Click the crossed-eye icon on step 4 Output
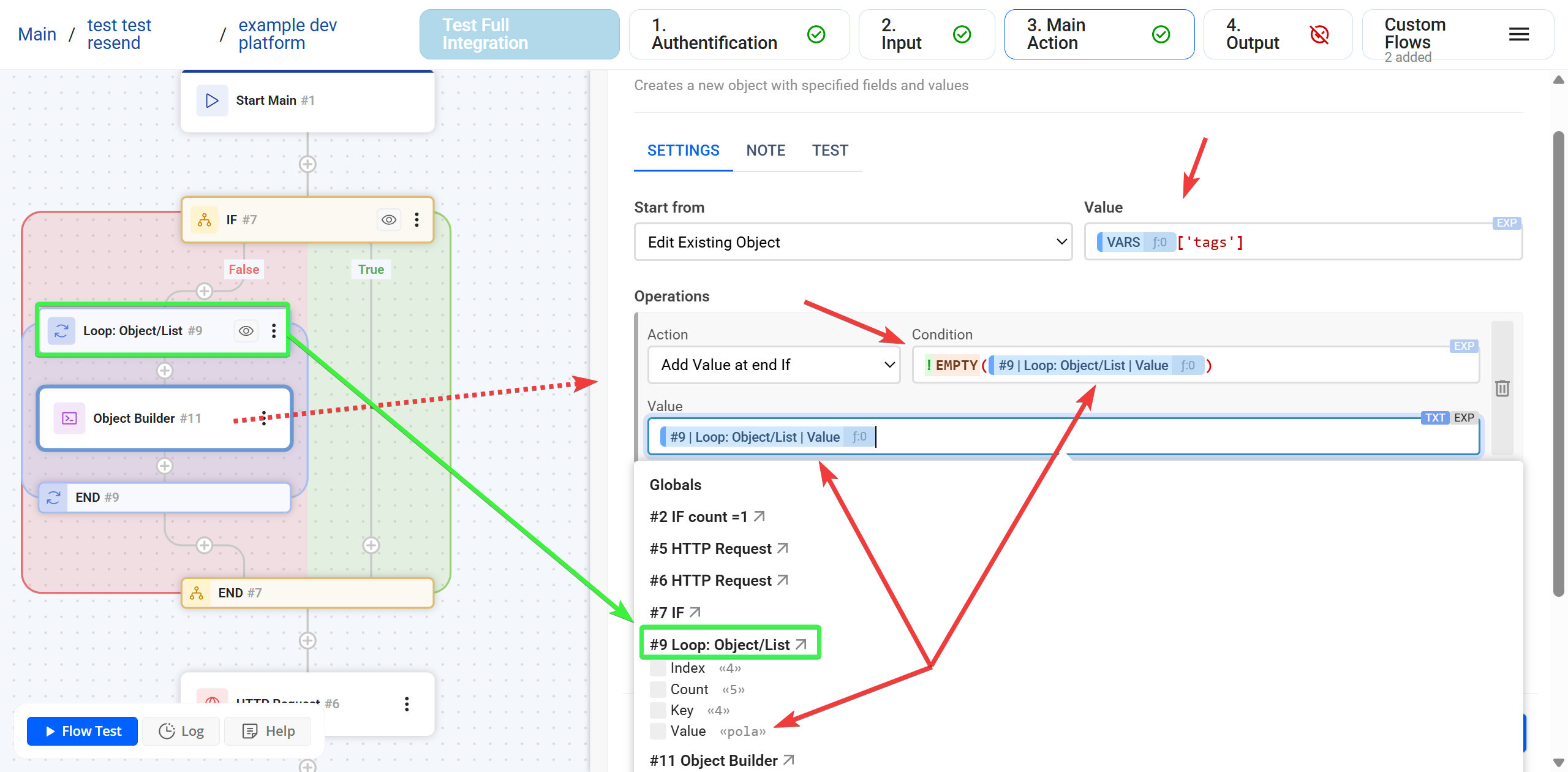Image resolution: width=1568 pixels, height=772 pixels. pyautogui.click(x=1320, y=34)
